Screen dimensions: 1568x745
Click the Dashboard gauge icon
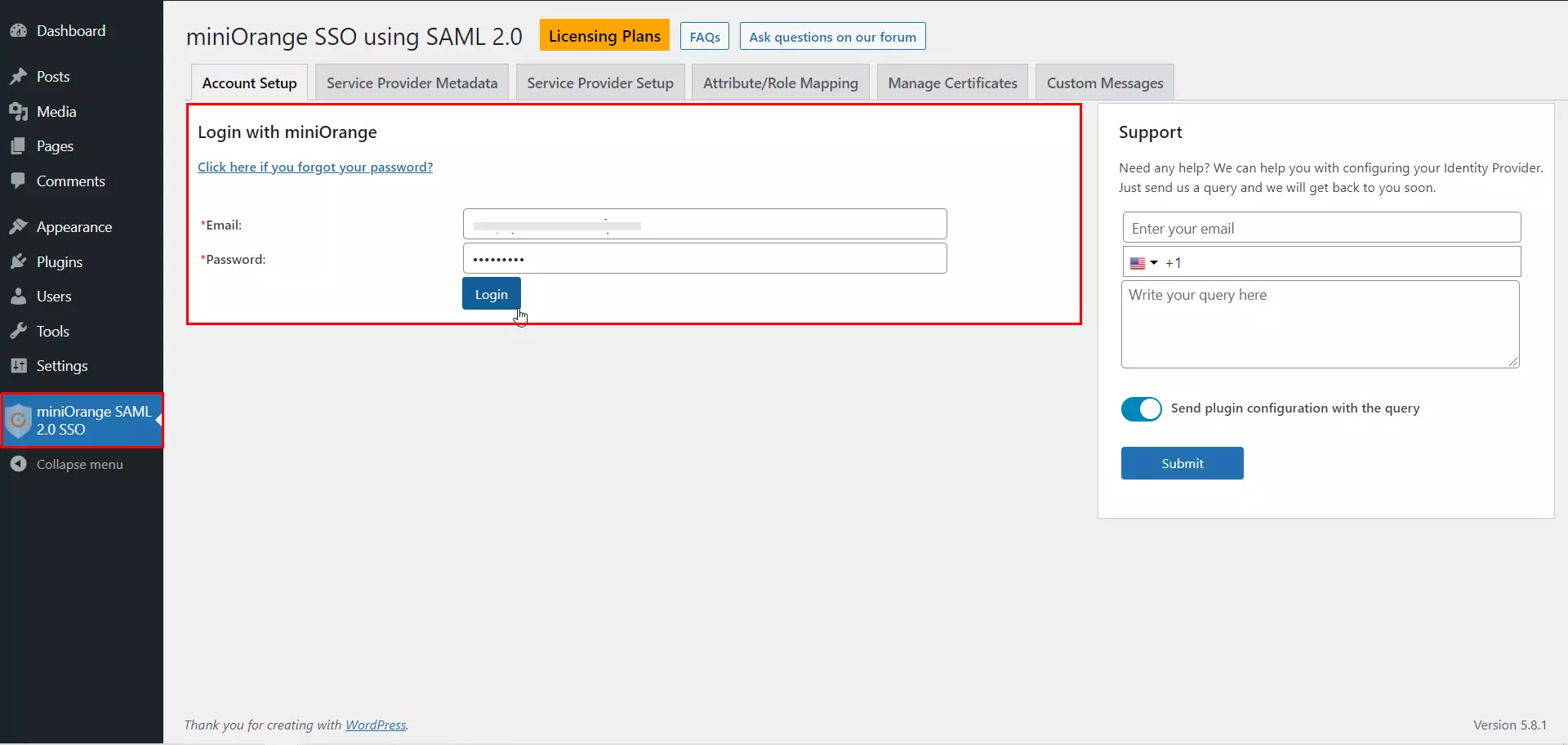19,31
